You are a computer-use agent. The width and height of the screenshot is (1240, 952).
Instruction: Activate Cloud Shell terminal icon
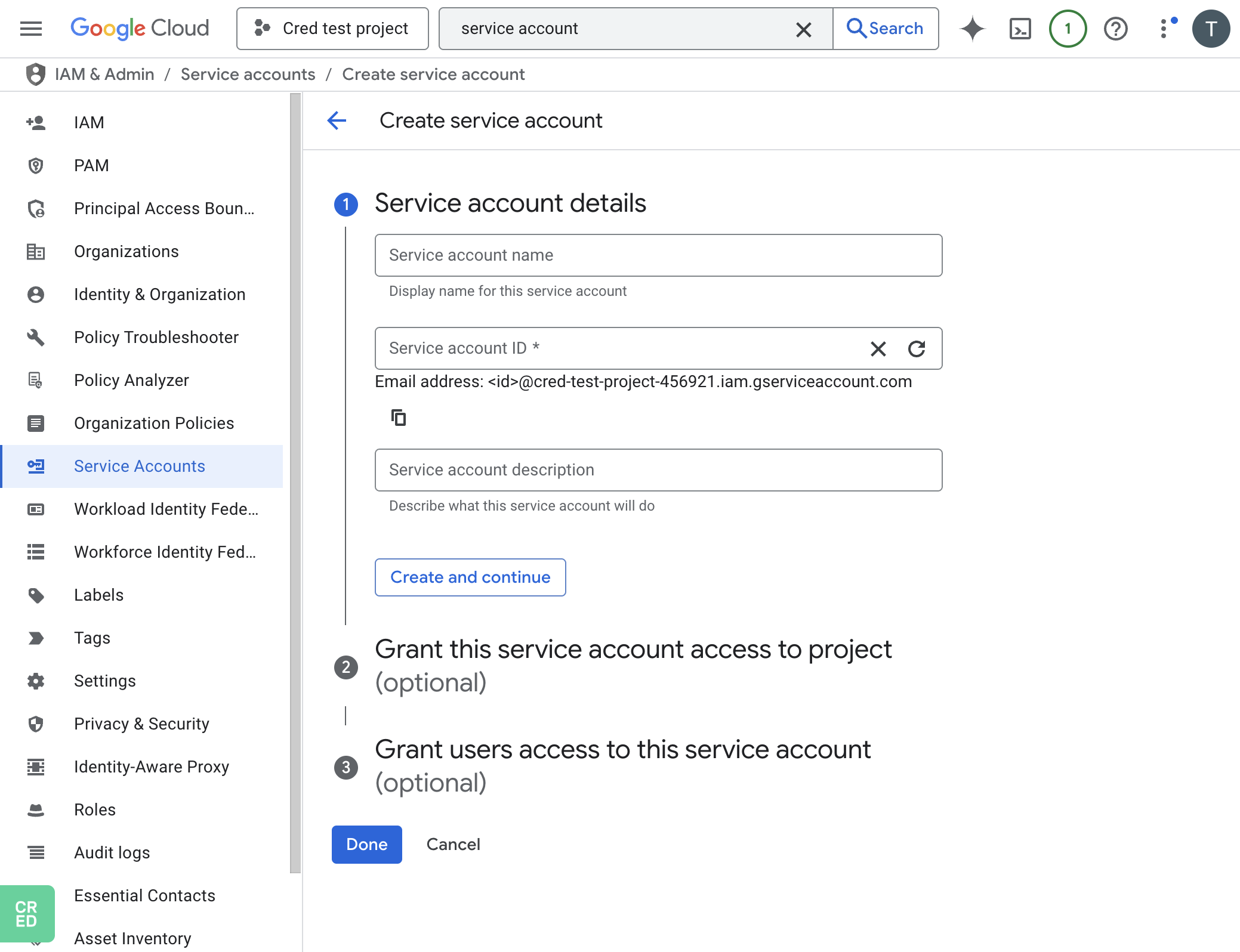(1020, 29)
